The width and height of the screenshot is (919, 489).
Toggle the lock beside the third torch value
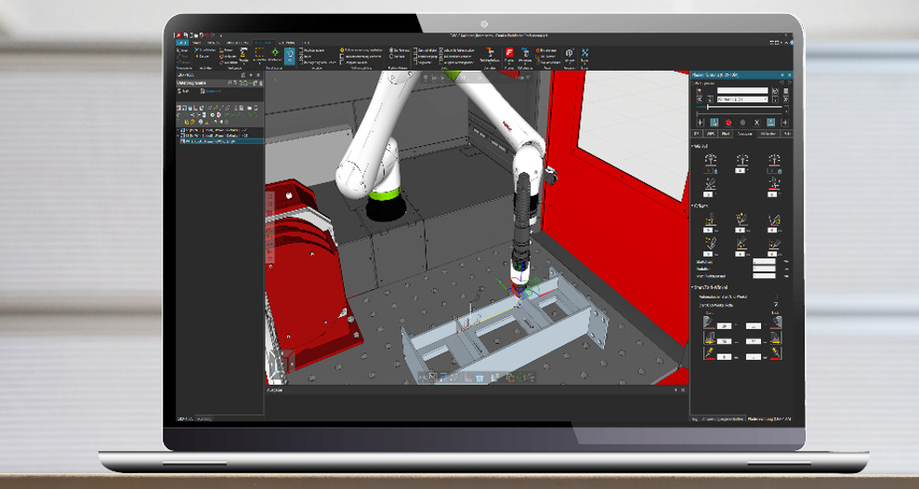(780, 171)
